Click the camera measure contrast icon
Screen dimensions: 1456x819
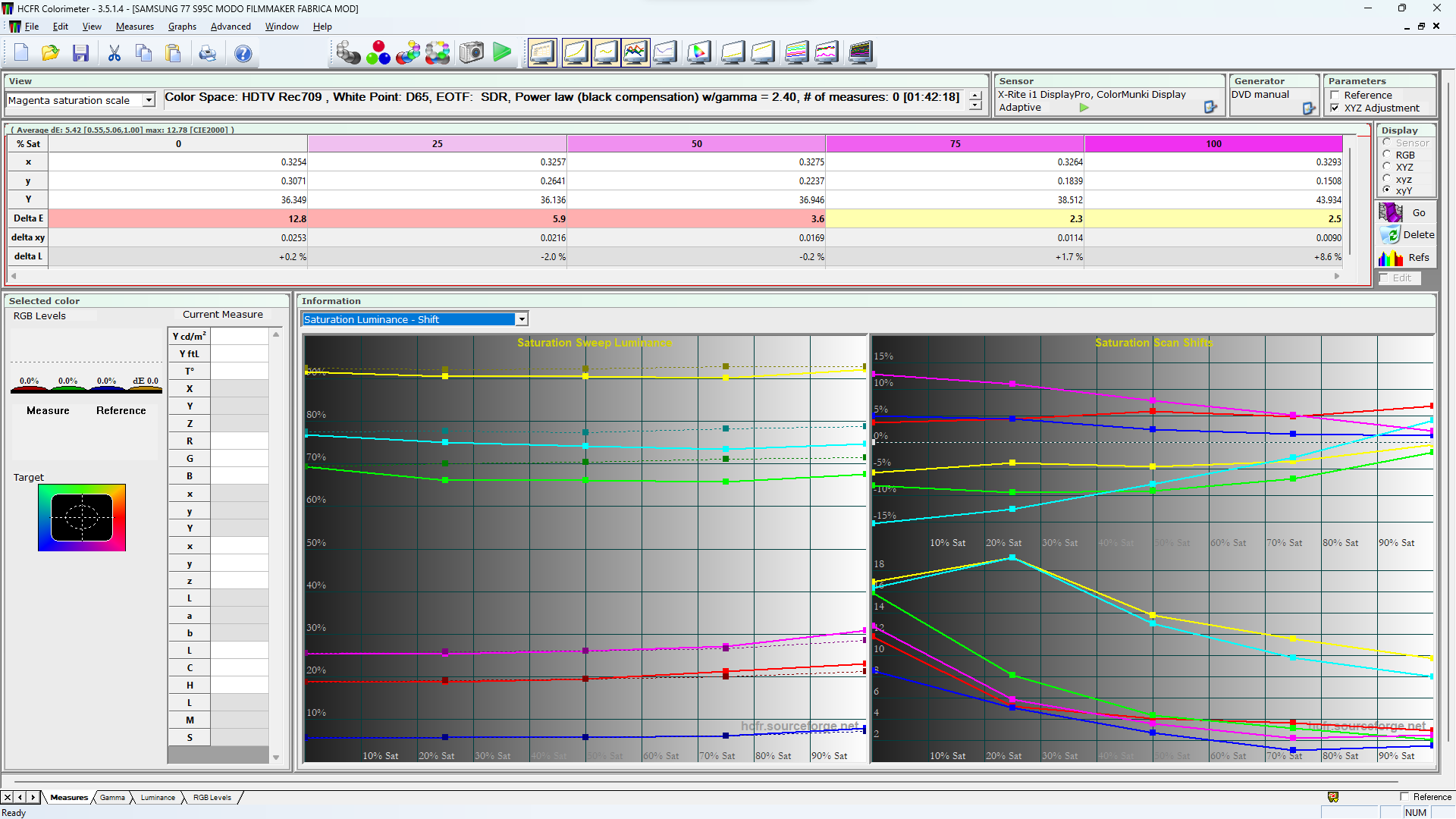tap(471, 52)
